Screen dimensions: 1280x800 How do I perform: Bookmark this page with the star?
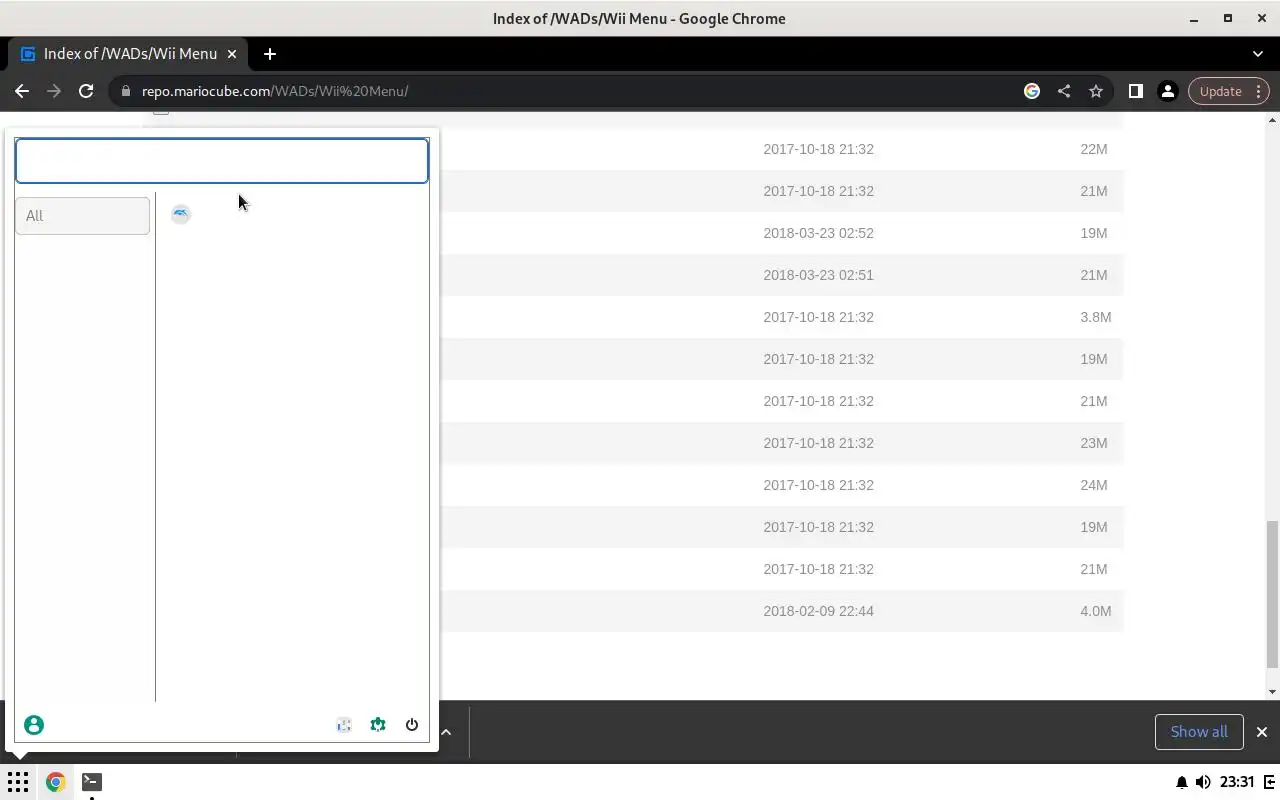click(1096, 91)
